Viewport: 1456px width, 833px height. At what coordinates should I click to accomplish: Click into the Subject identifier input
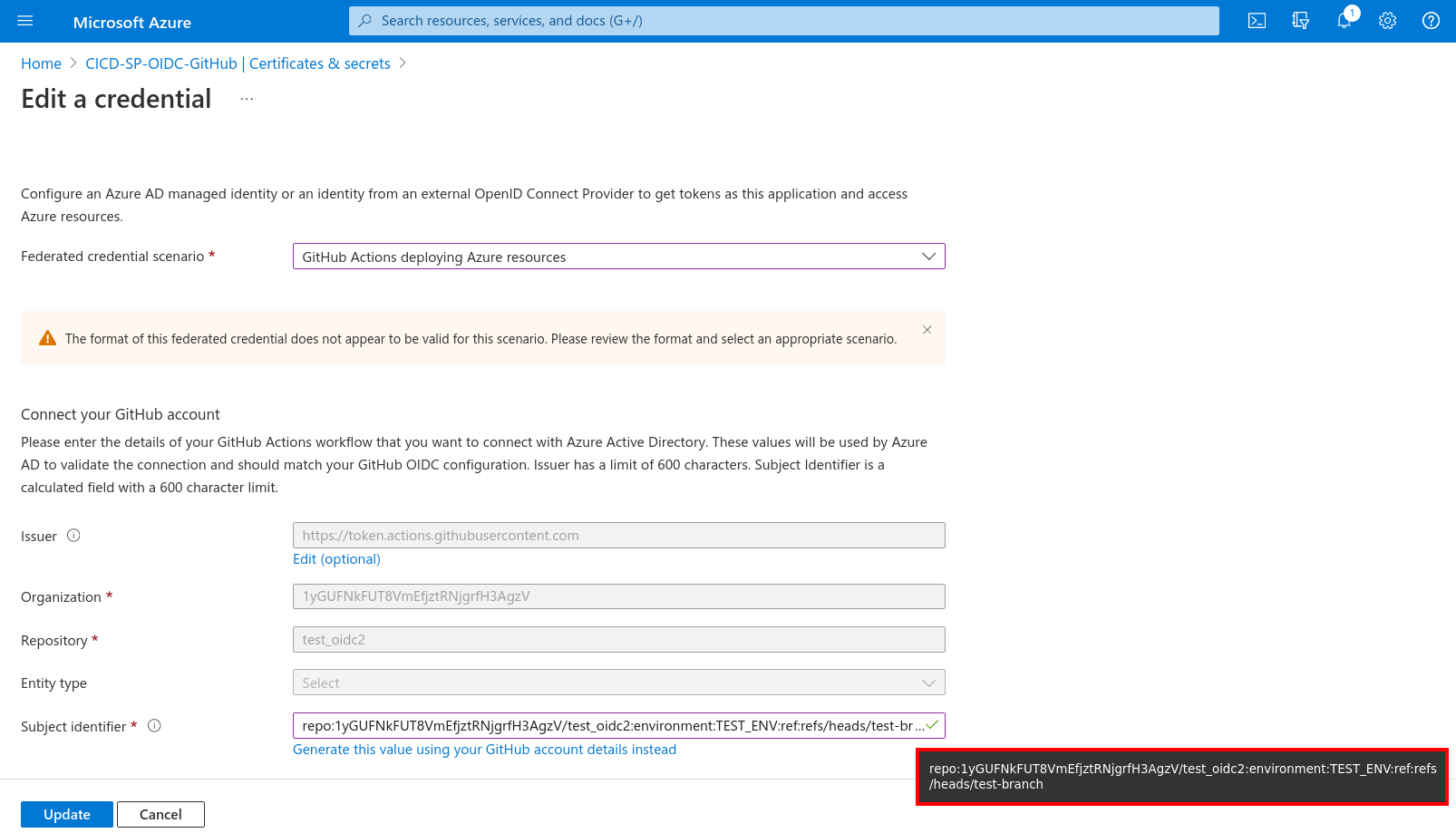618,726
